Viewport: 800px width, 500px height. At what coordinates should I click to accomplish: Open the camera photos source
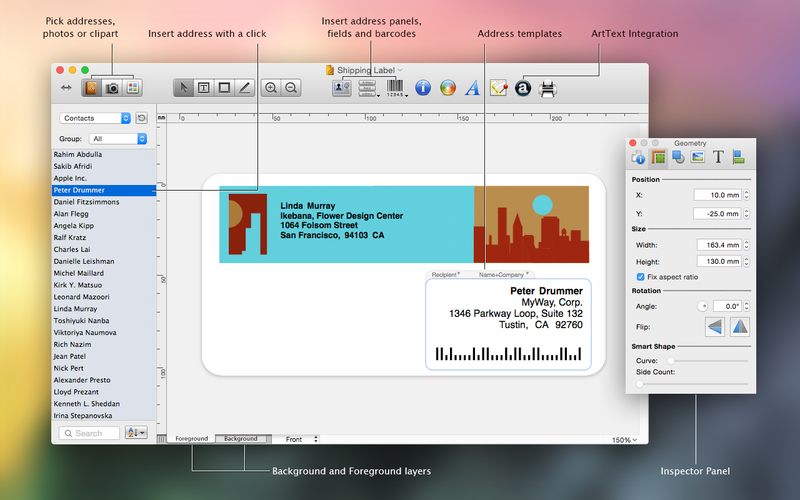click(x=113, y=88)
